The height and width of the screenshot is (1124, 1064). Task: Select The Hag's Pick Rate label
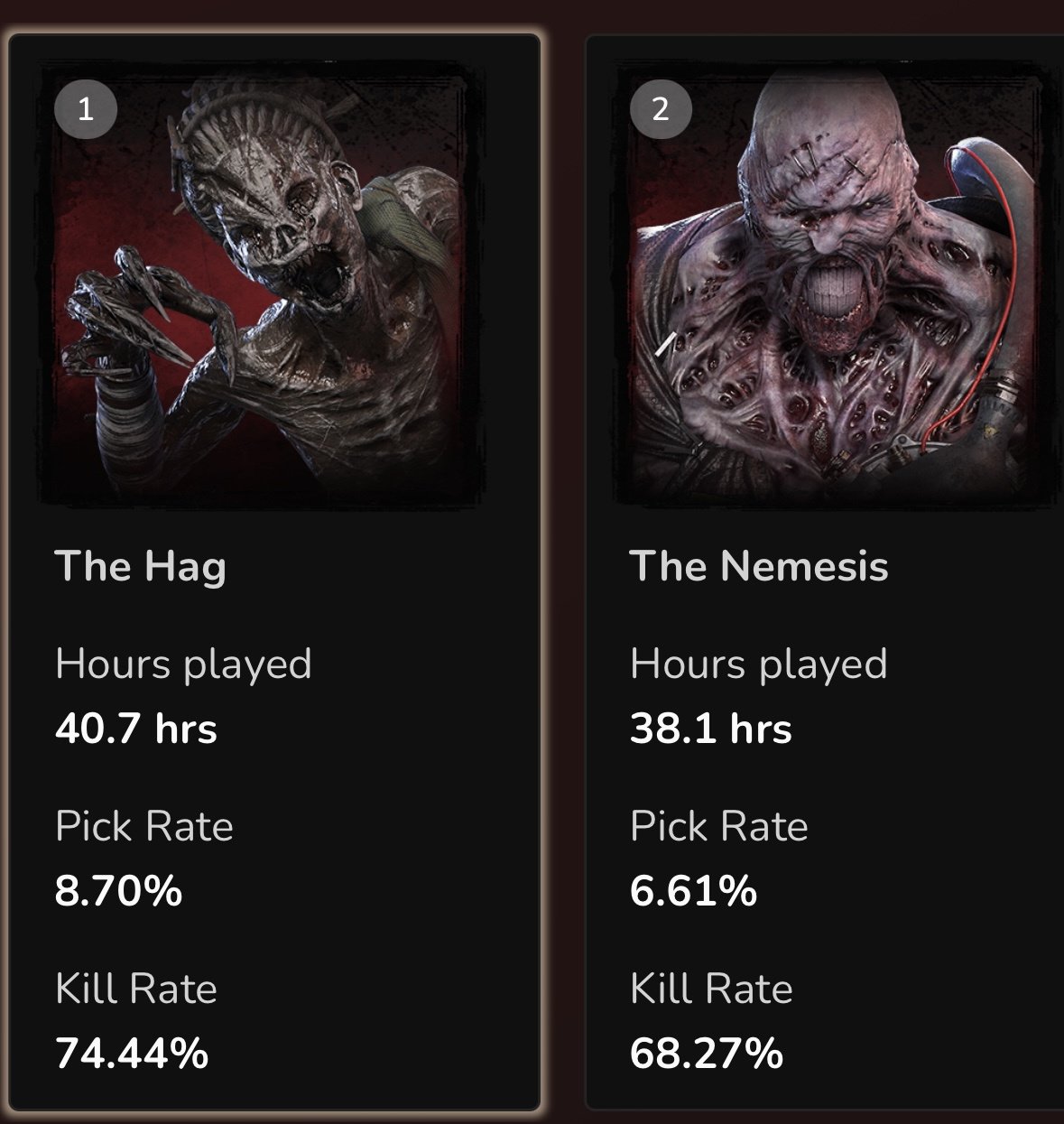144,826
